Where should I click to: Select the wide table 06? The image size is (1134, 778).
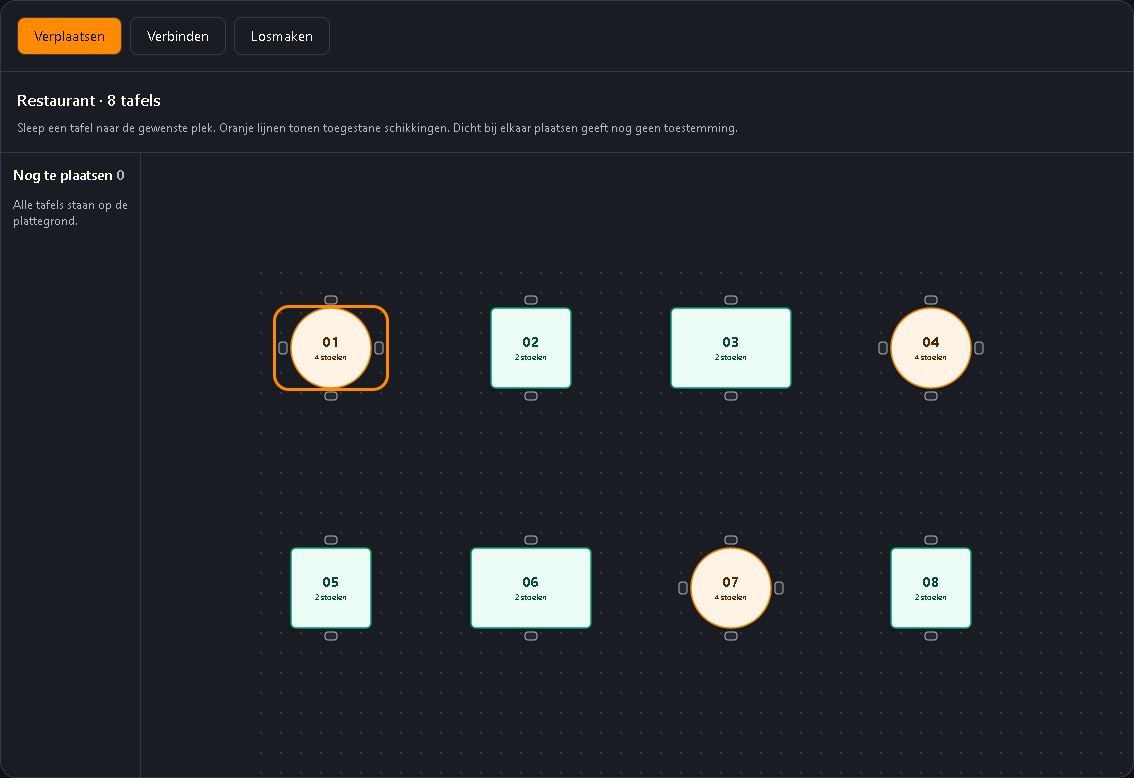[531, 588]
